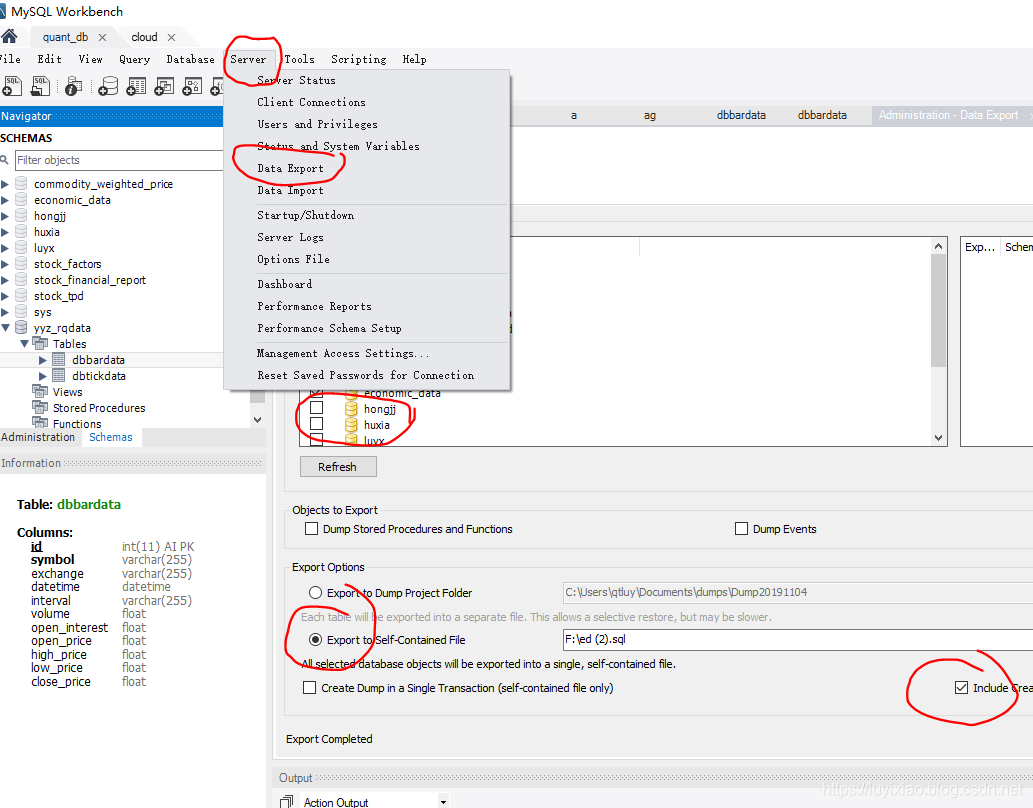Click the dump project folder path field
This screenshot has height=808, width=1033.
(797, 592)
